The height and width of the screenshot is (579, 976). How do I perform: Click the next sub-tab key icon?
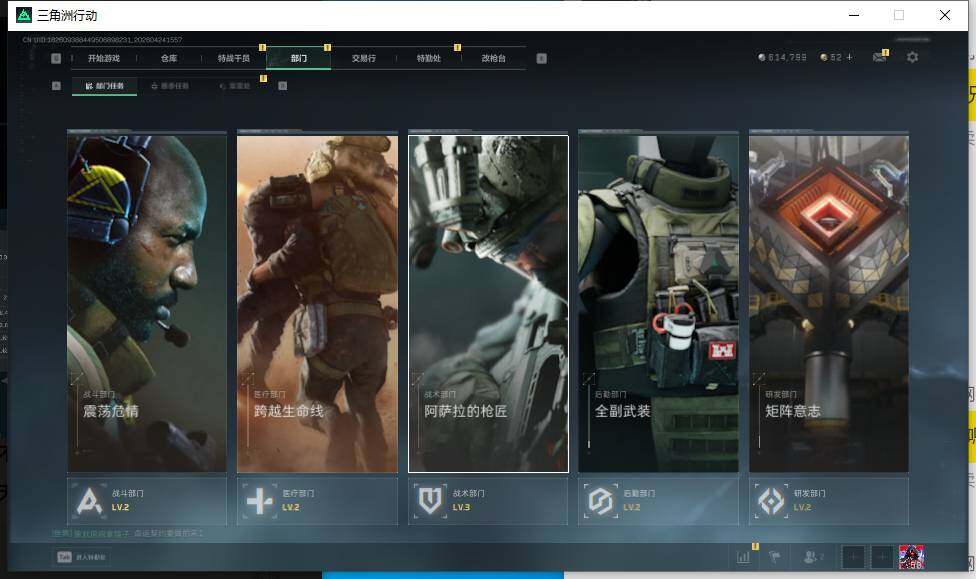pyautogui.click(x=283, y=86)
